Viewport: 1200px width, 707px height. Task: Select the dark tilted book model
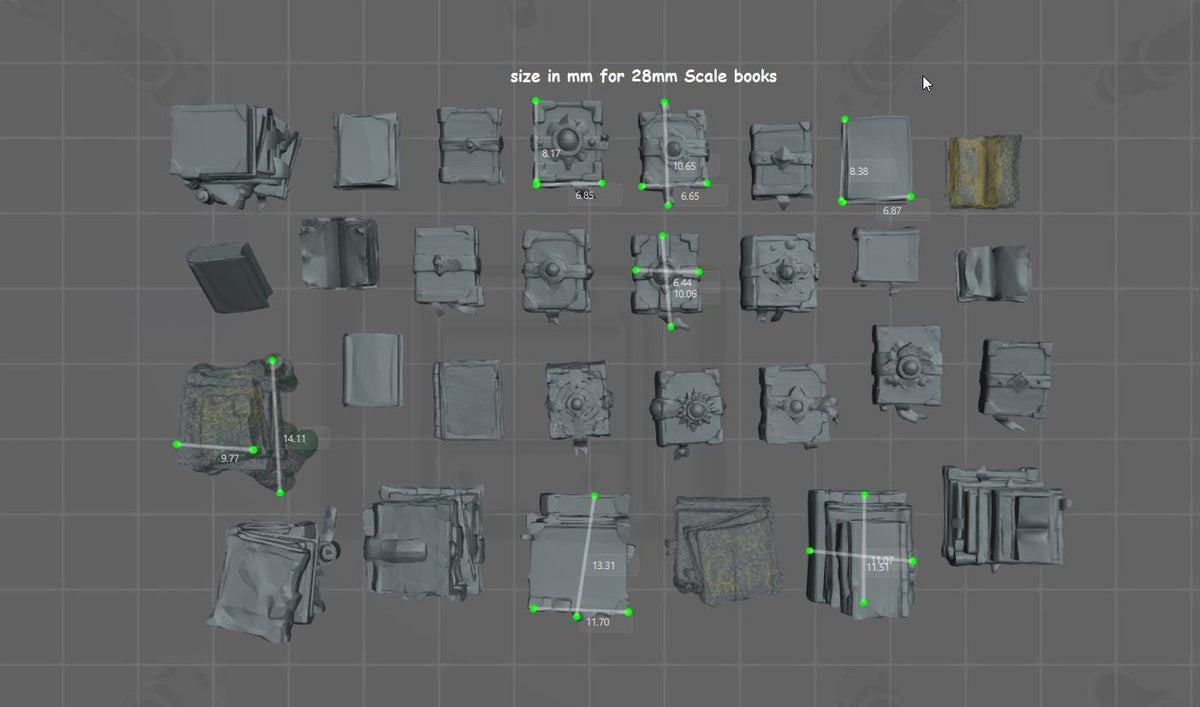229,276
